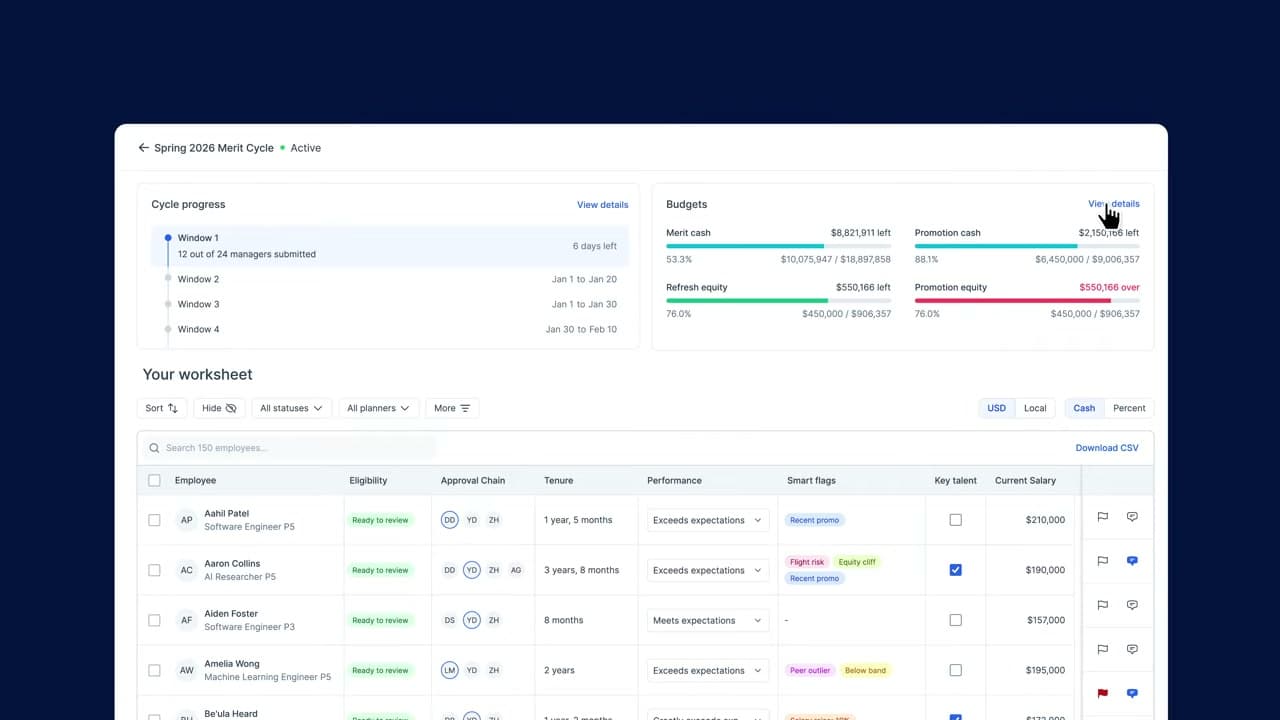This screenshot has height=720, width=1280.
Task: Click the AC avatar for Aaron Collins
Action: 186,570
